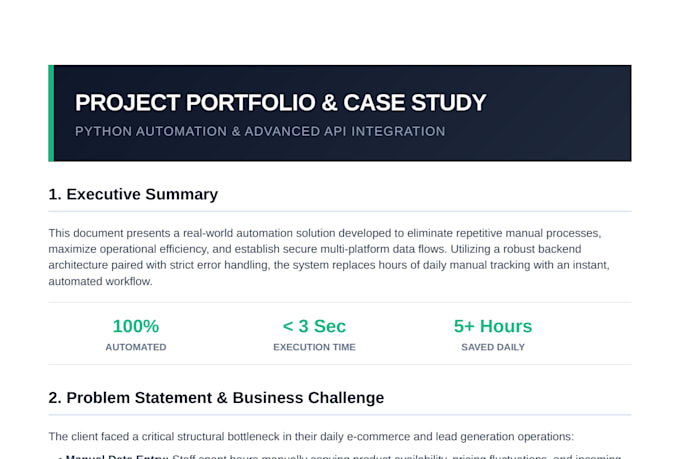Click the word 'multi-platform' in the summary paragraph
This screenshot has height=459, width=680.
[355, 249]
